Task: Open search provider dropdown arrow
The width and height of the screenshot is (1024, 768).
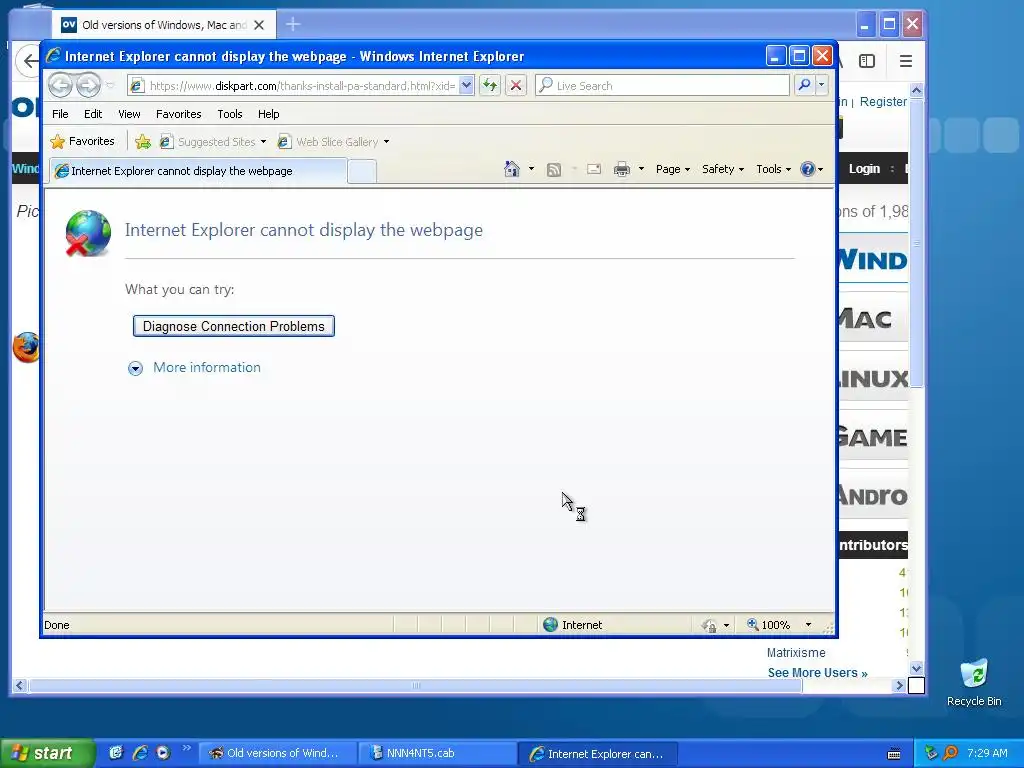Action: coord(822,85)
